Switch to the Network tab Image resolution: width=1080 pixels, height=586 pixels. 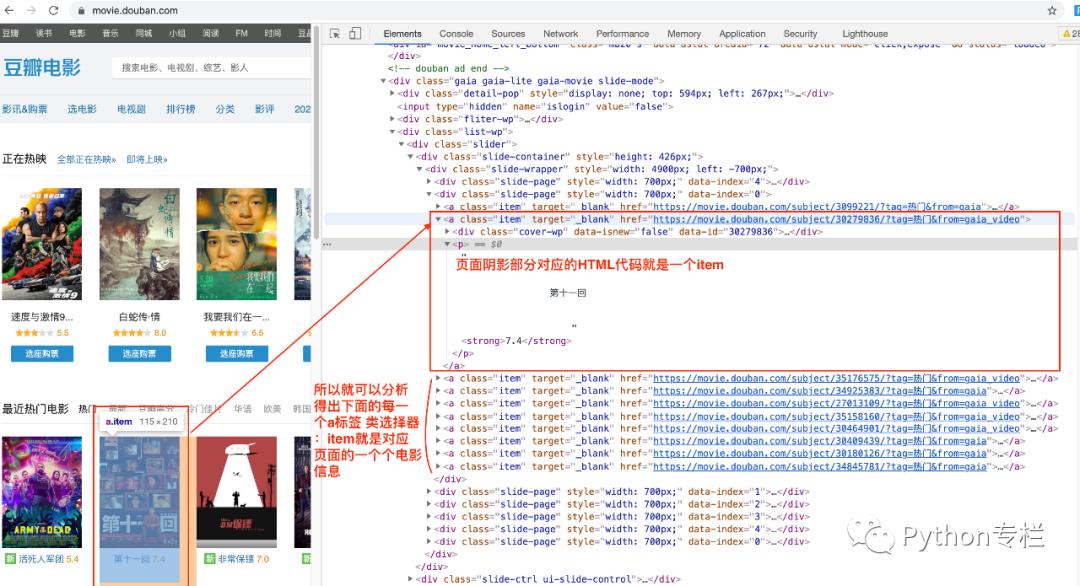(x=561, y=33)
